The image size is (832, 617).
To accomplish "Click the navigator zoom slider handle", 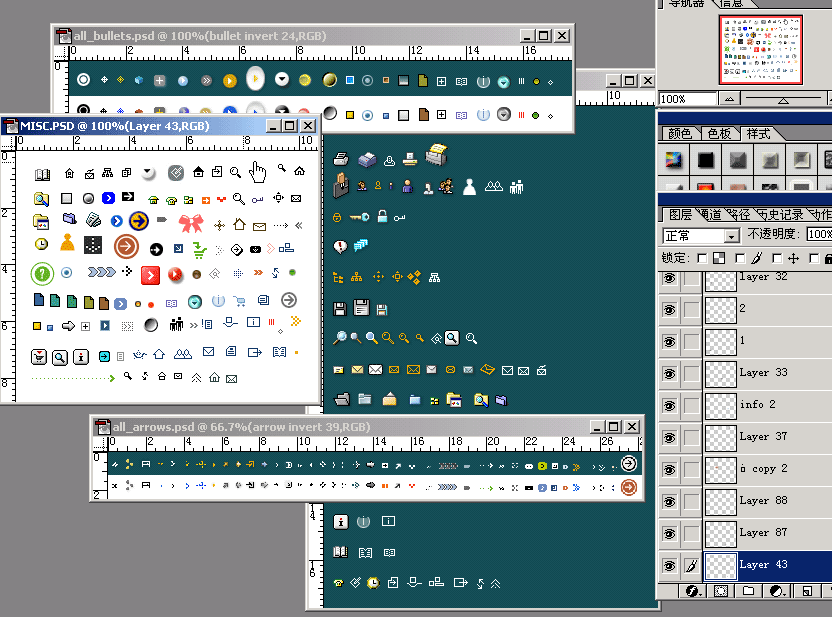I will tap(783, 101).
